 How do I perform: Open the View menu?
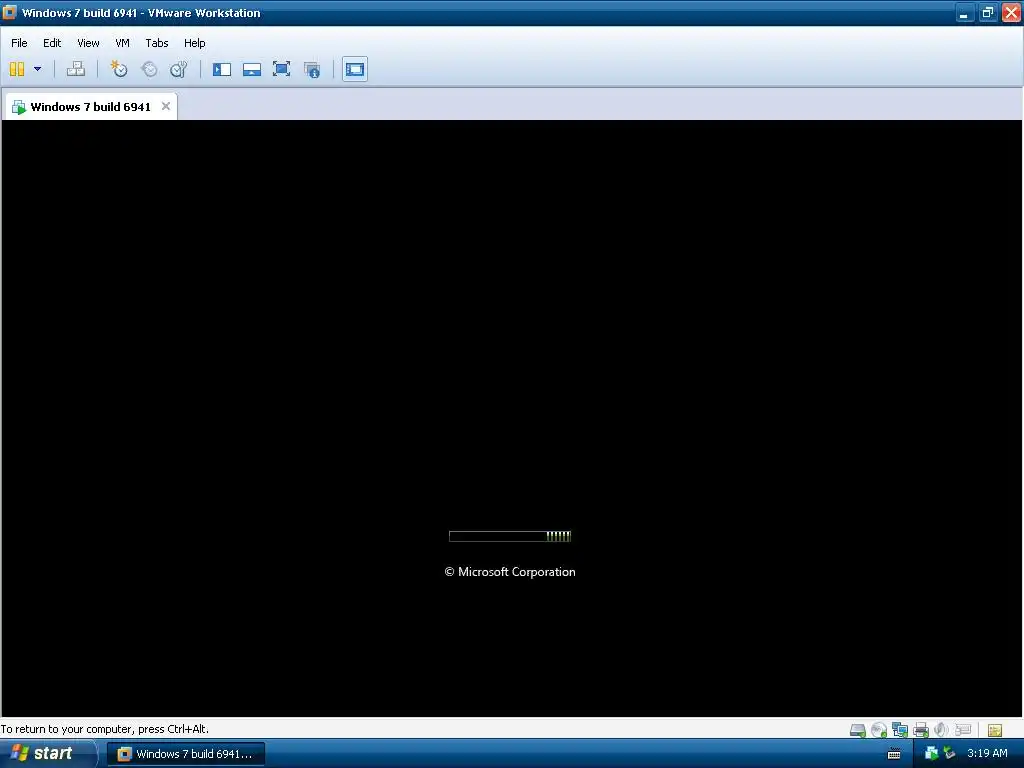tap(88, 43)
